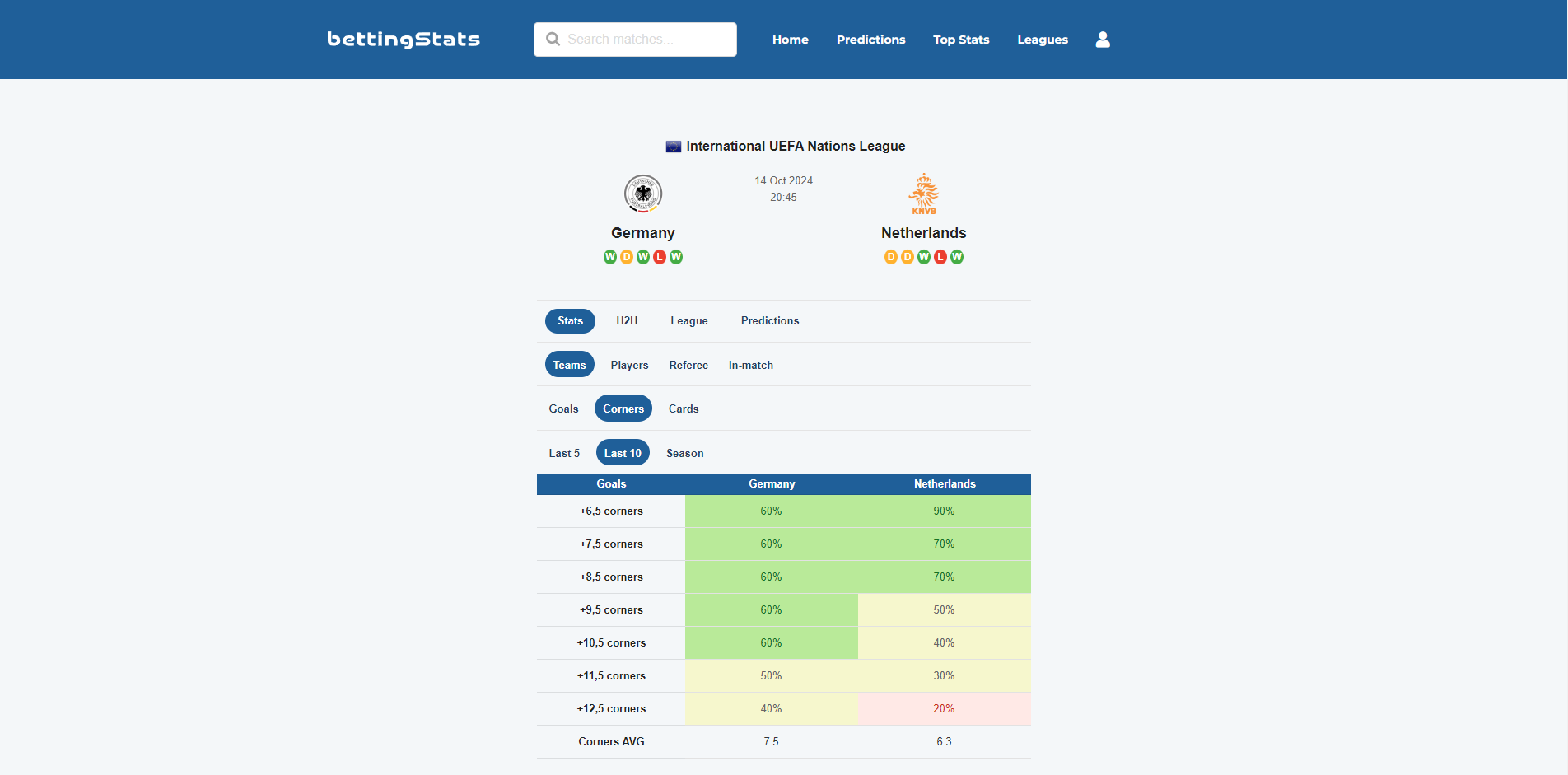This screenshot has width=1568, height=775.
Task: Click Germany's first form badge W
Action: [x=610, y=257]
